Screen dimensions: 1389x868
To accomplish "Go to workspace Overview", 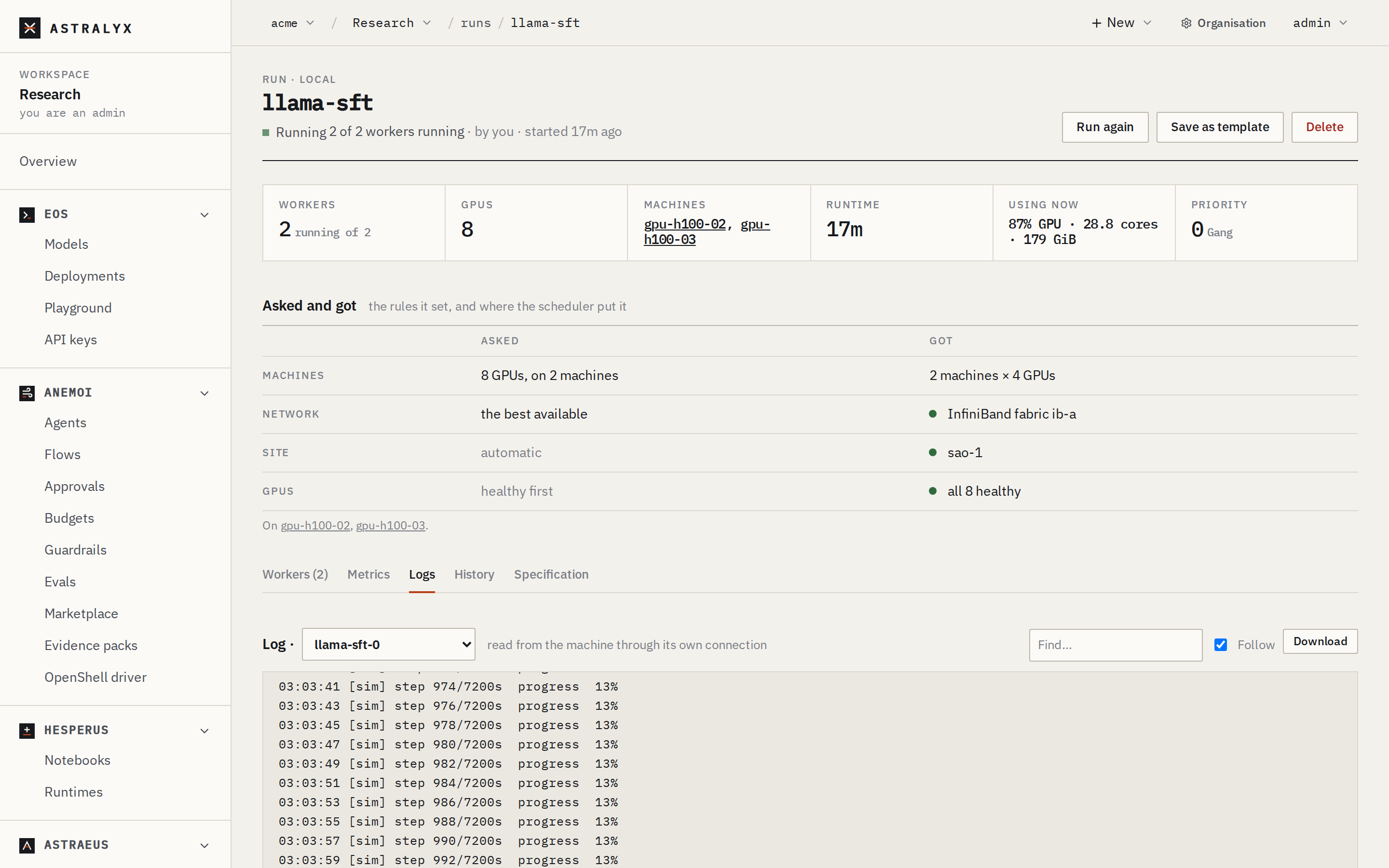I will click(x=48, y=162).
